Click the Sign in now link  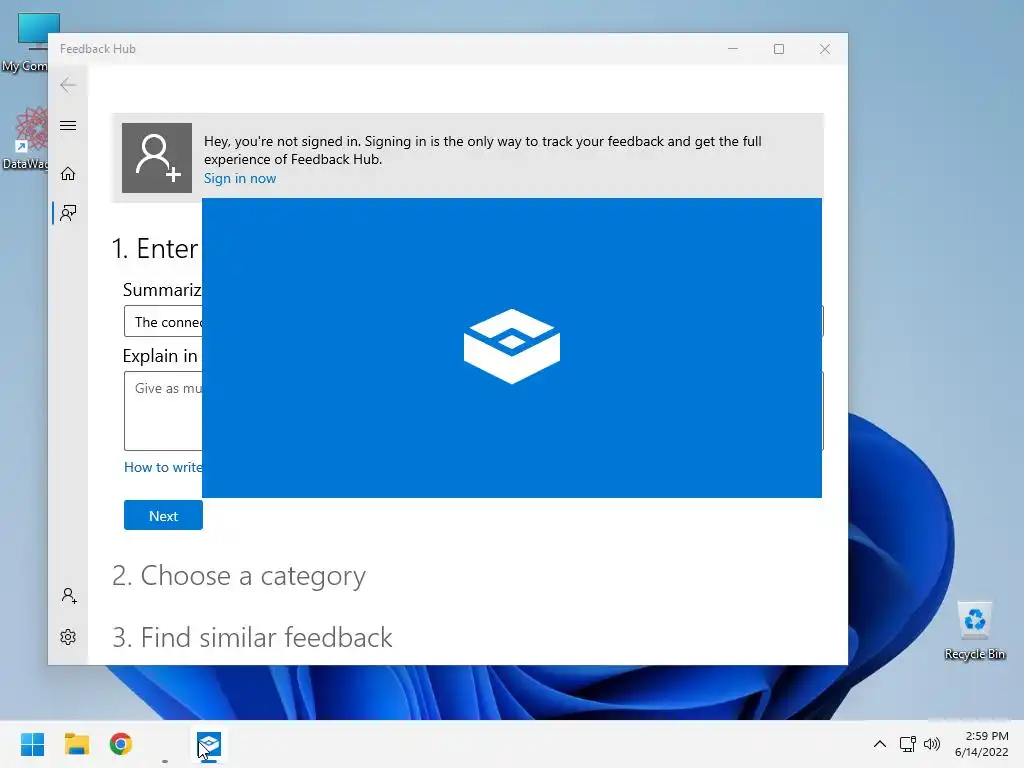click(x=240, y=178)
